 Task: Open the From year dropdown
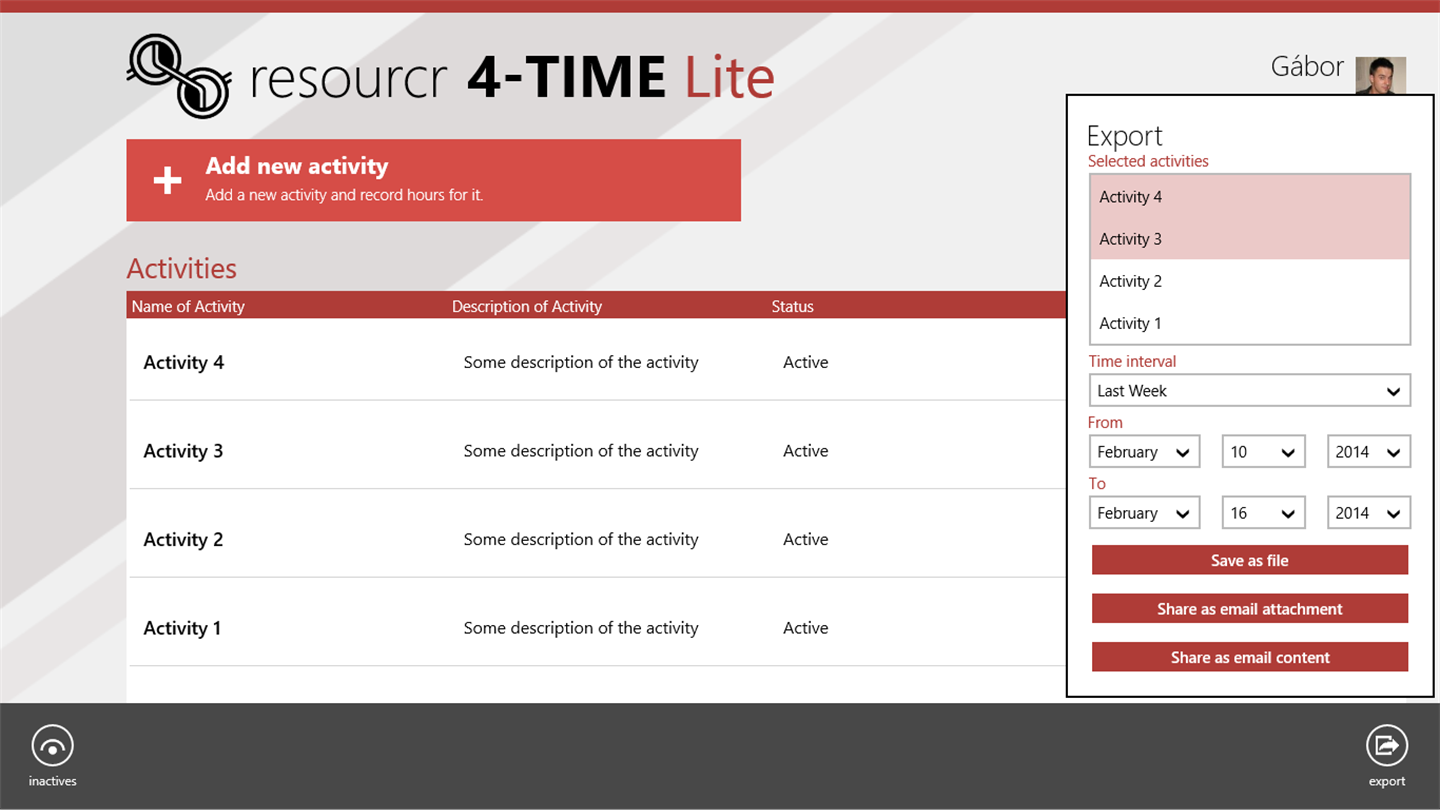pos(1368,452)
